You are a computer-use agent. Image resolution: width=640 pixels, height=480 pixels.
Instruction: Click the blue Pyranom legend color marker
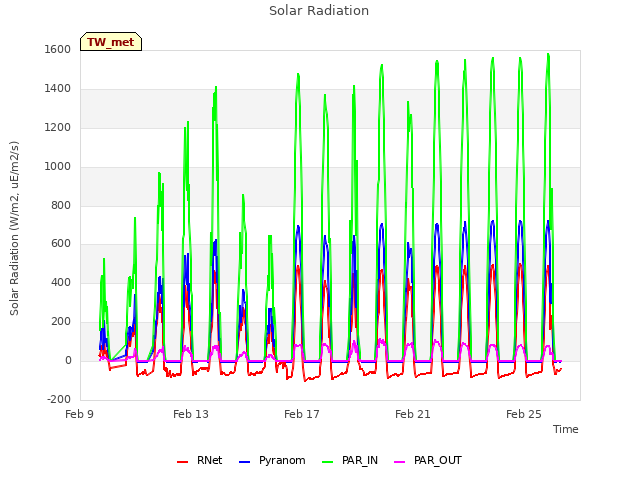[244, 462]
